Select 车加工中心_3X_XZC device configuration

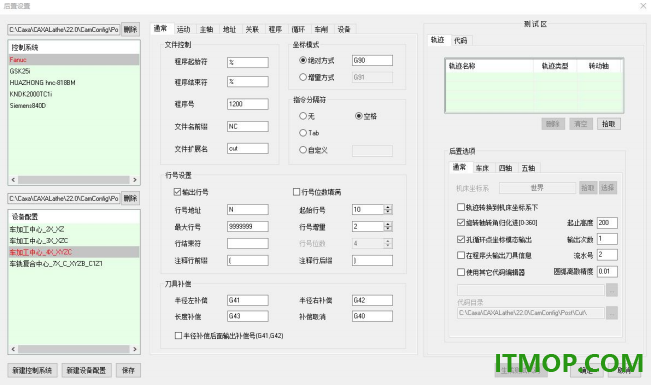point(74,241)
